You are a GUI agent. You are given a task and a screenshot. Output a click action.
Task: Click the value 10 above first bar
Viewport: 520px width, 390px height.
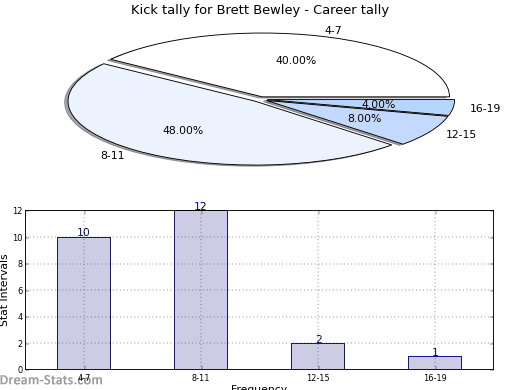(83, 232)
